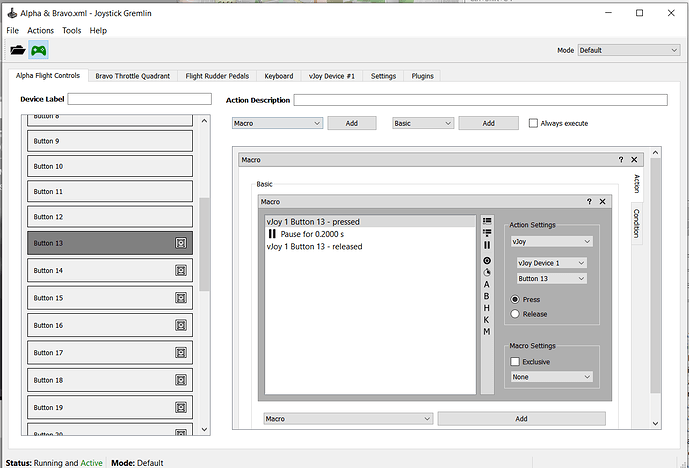Click the M icon in macro toolbar

[x=486, y=332]
